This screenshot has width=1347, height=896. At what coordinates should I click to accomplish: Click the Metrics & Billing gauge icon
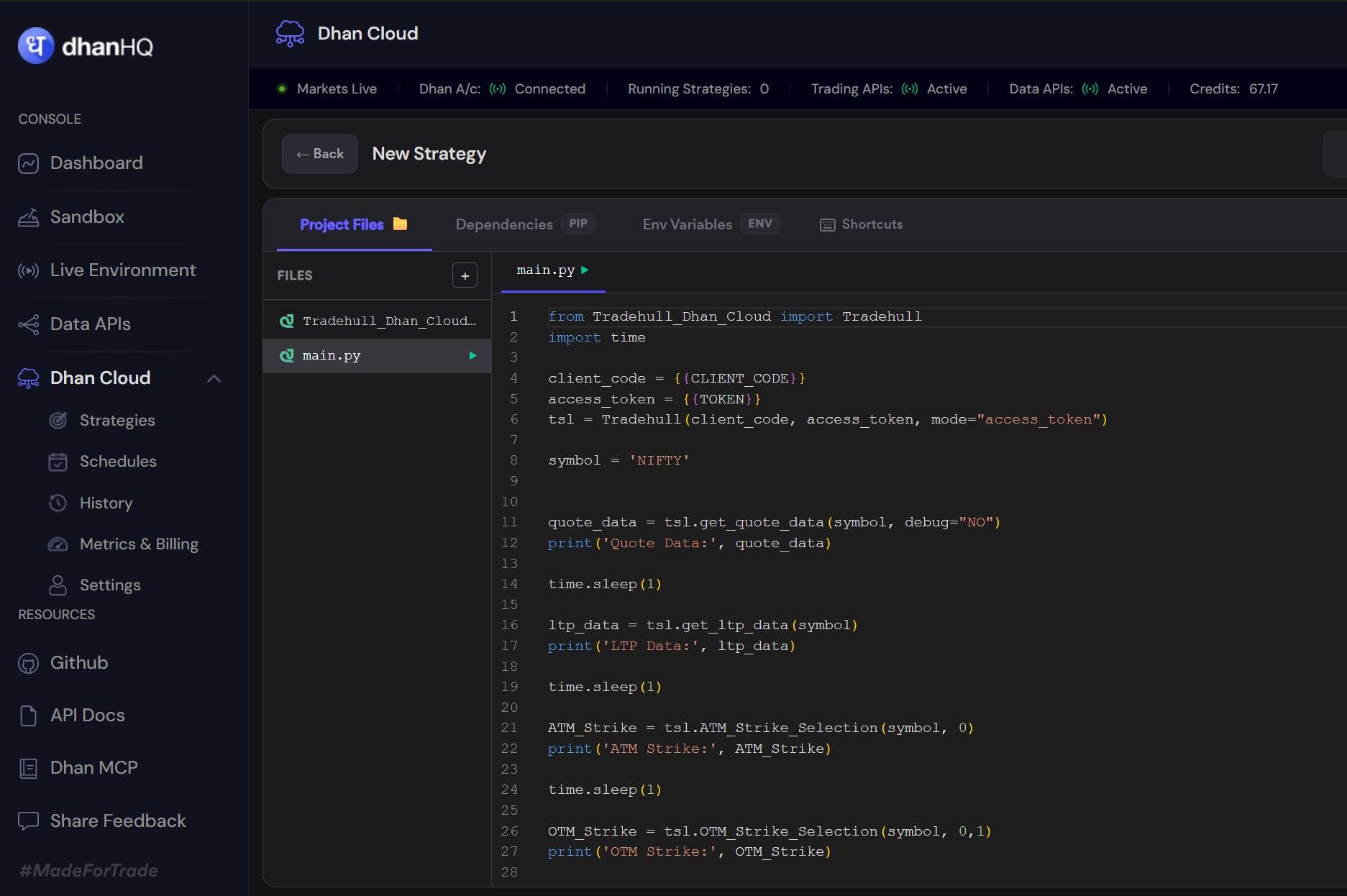(58, 544)
